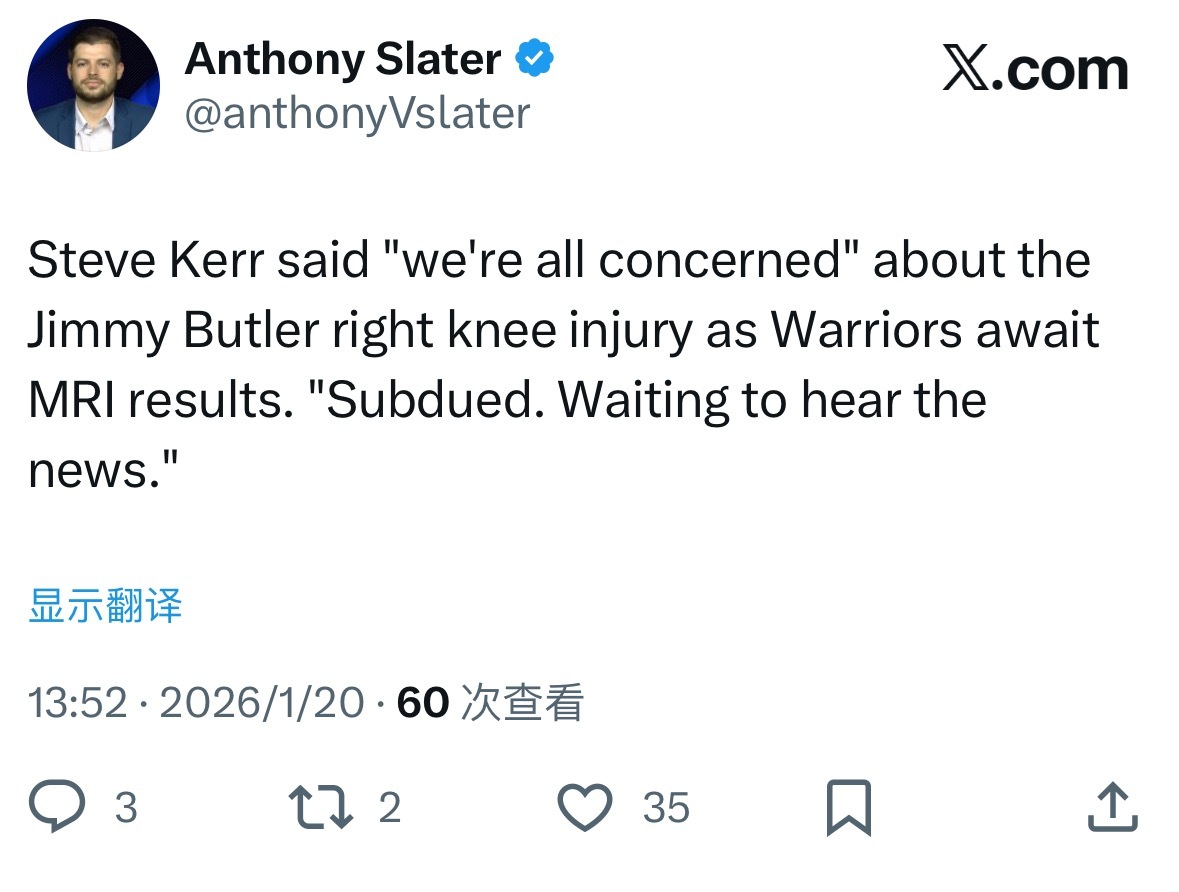Open the share icon menu
The width and height of the screenshot is (1179, 892).
click(x=1112, y=807)
